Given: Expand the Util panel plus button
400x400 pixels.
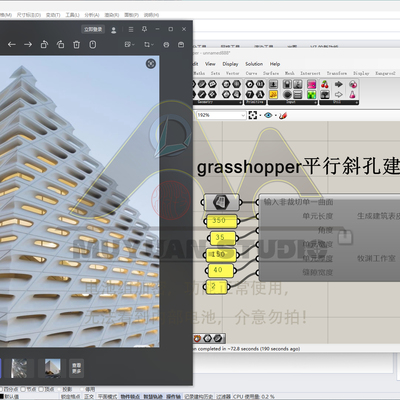Looking at the screenshot, I should [356, 103].
